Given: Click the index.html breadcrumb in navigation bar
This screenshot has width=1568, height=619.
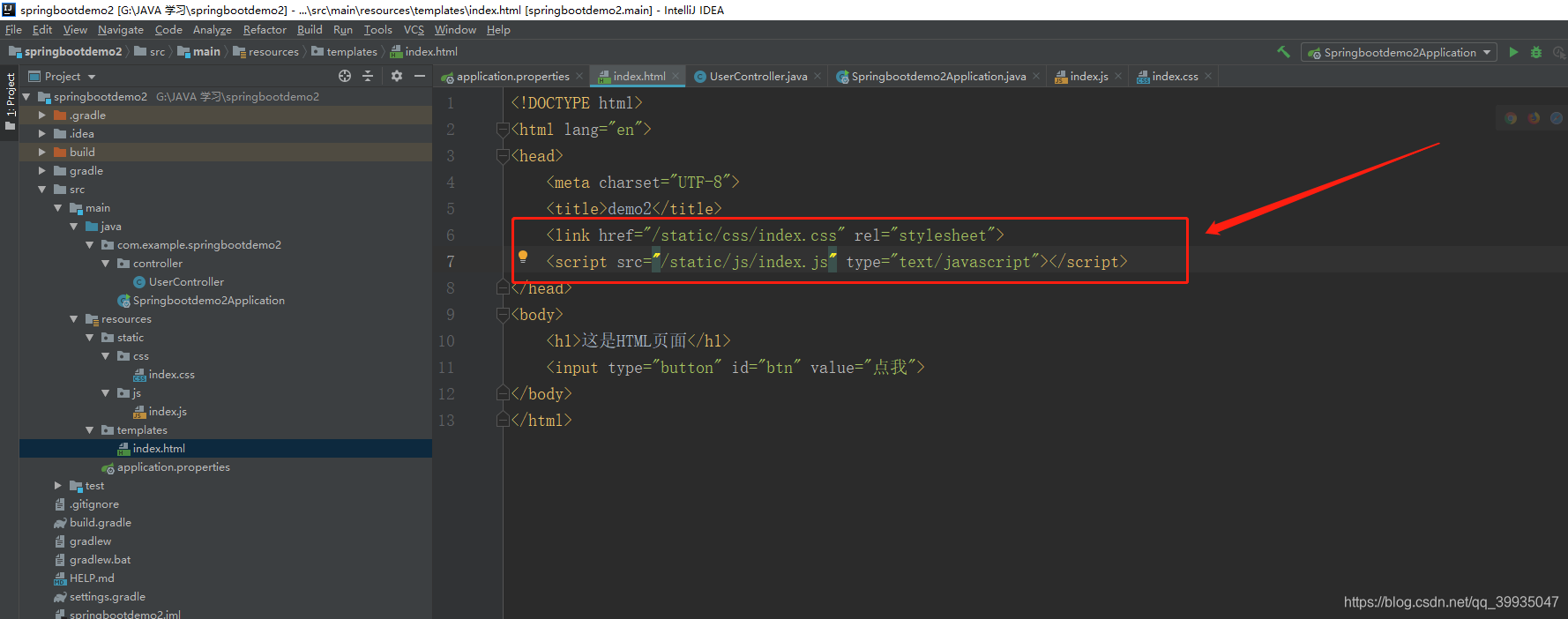Looking at the screenshot, I should click(424, 52).
